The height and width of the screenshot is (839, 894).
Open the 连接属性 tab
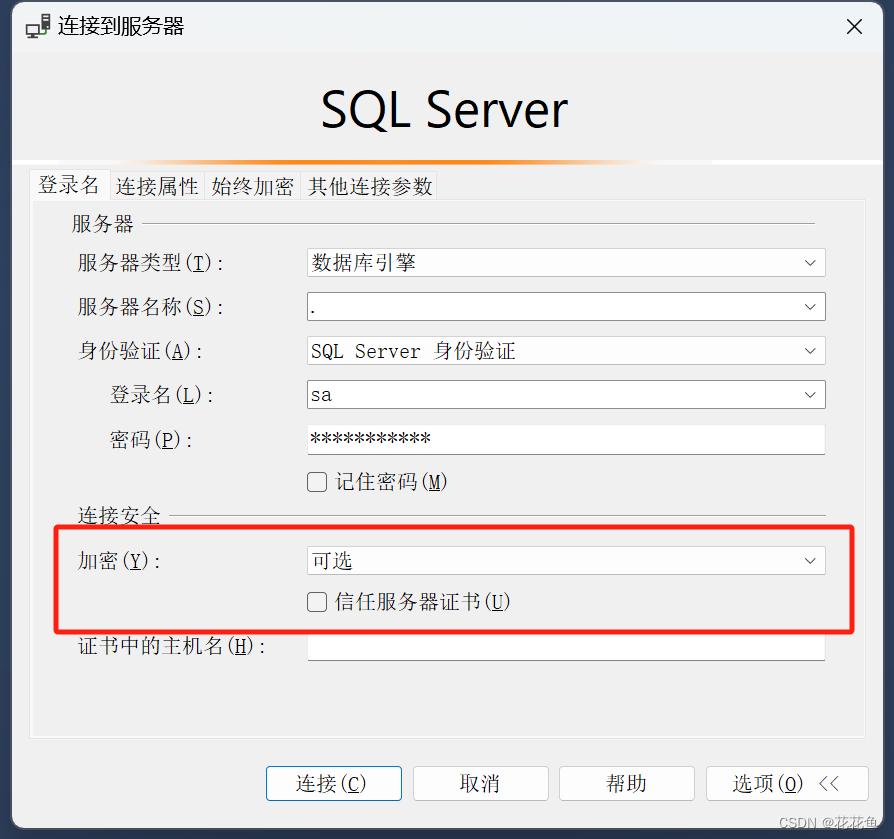pyautogui.click(x=157, y=186)
